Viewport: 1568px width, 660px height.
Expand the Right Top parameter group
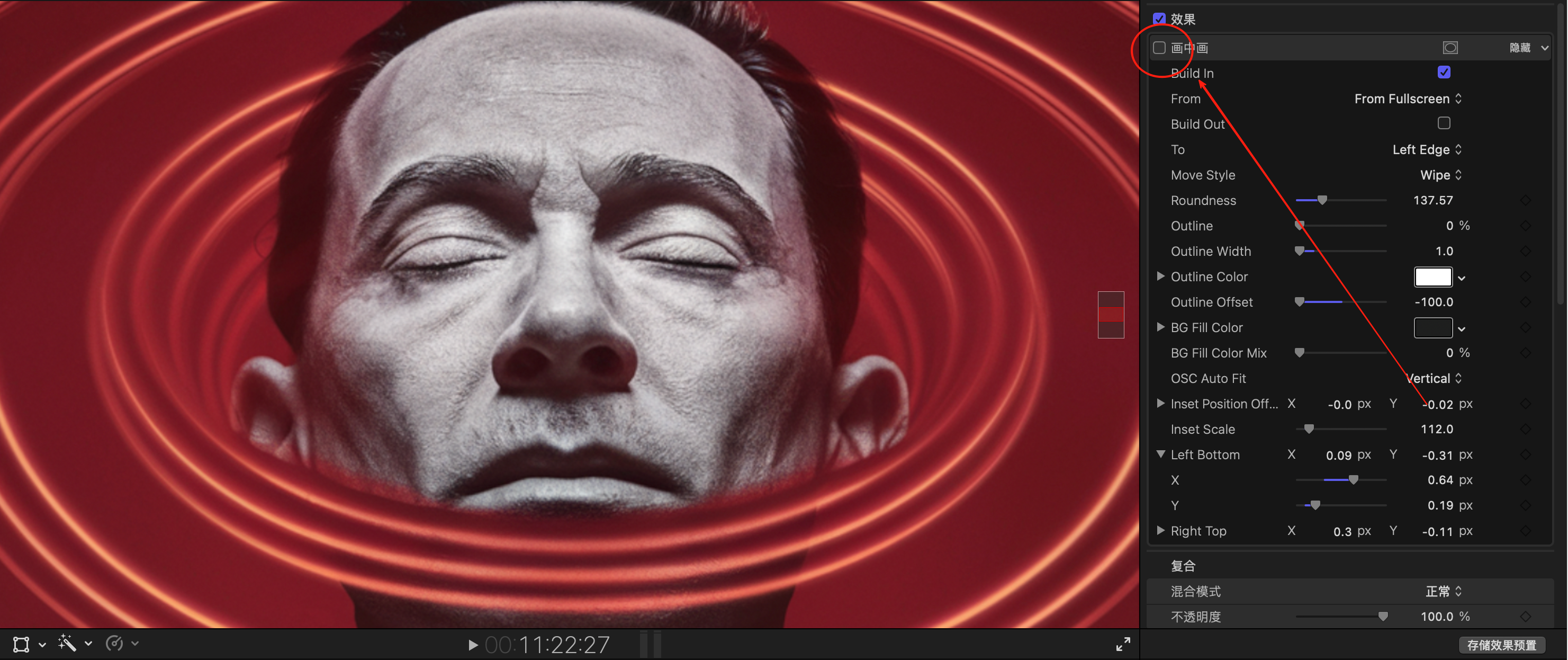tap(1161, 530)
